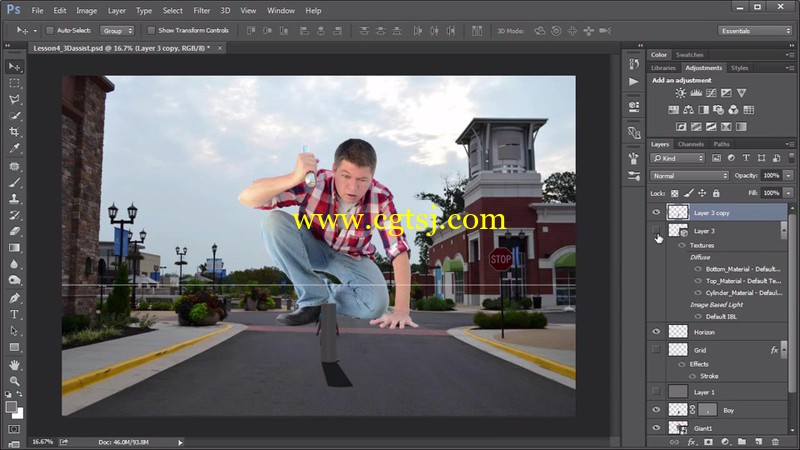The image size is (800, 450).
Task: Hide the Boy layer
Action: pos(656,409)
